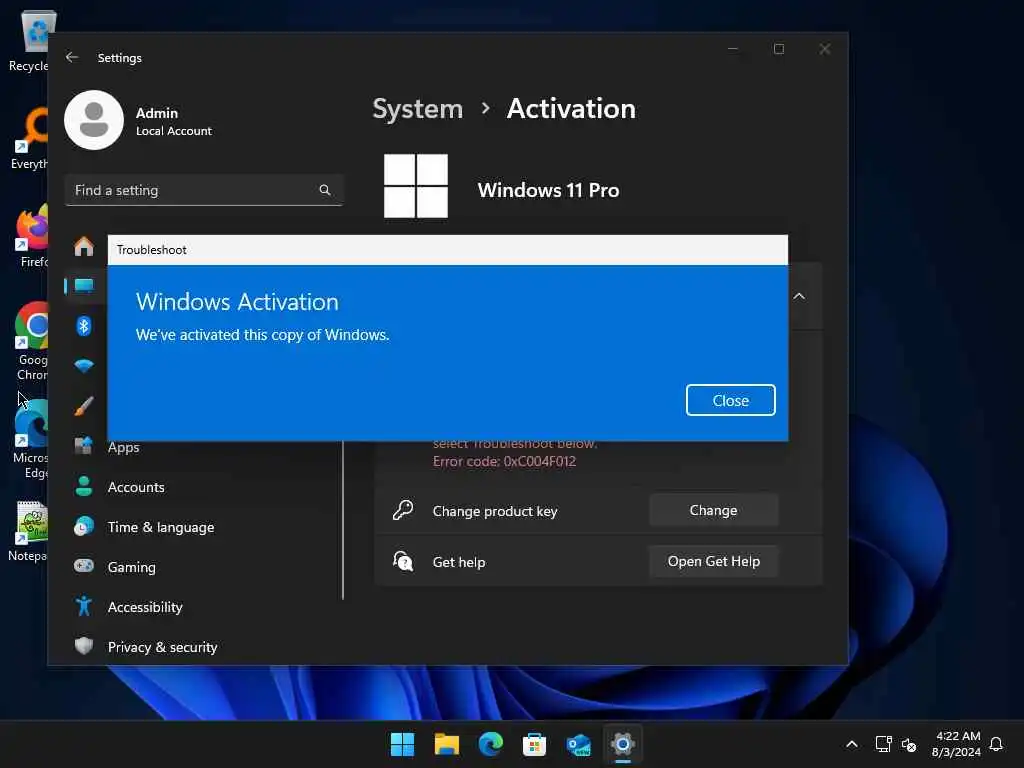Open the Windows Start menu

pos(402,744)
